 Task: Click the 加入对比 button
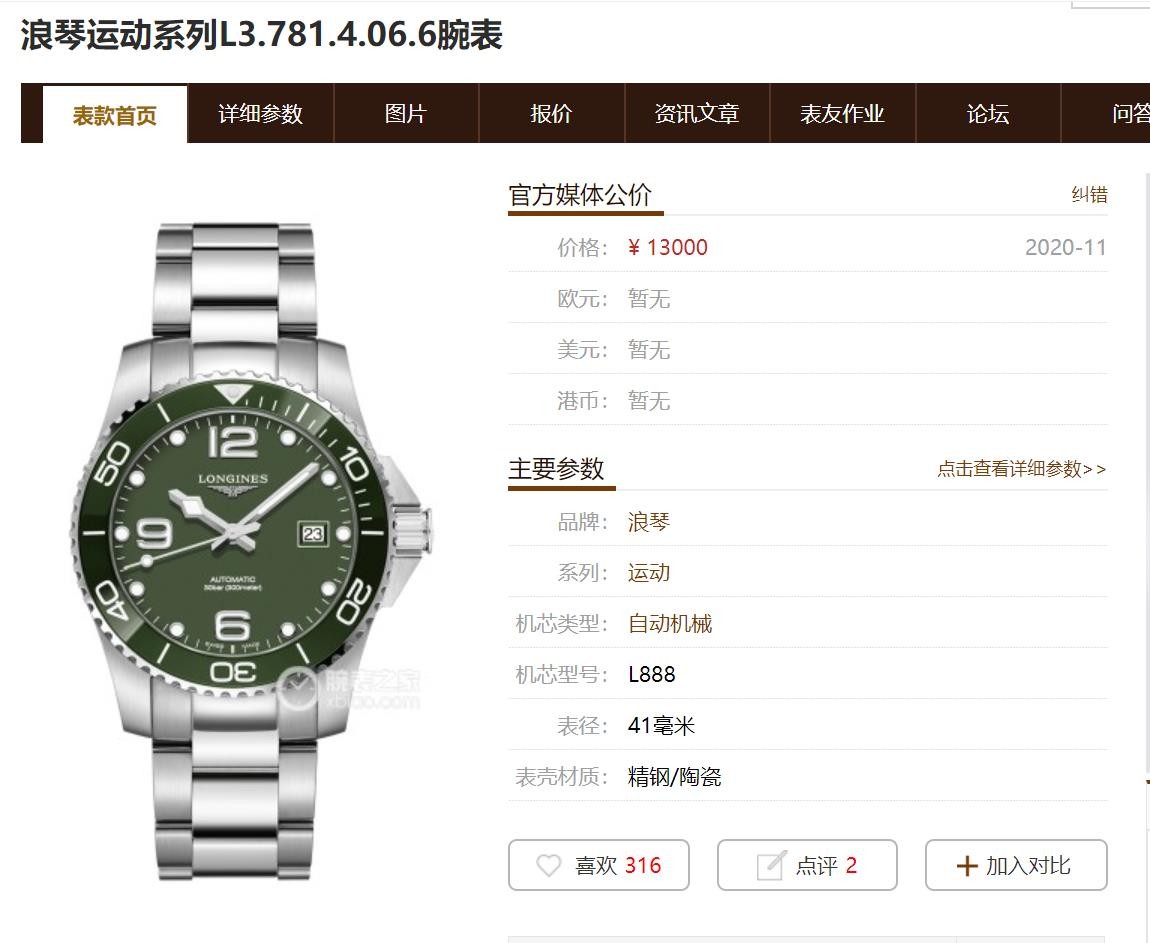(x=1016, y=865)
